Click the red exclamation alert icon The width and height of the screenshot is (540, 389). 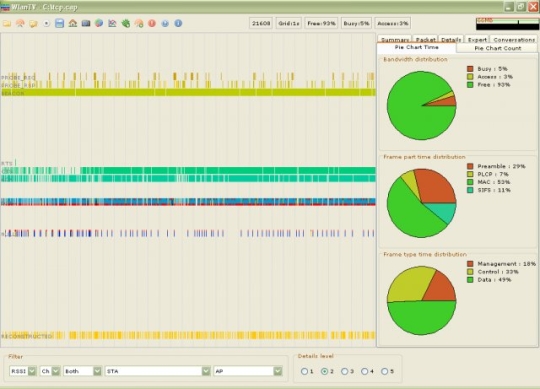(x=152, y=23)
